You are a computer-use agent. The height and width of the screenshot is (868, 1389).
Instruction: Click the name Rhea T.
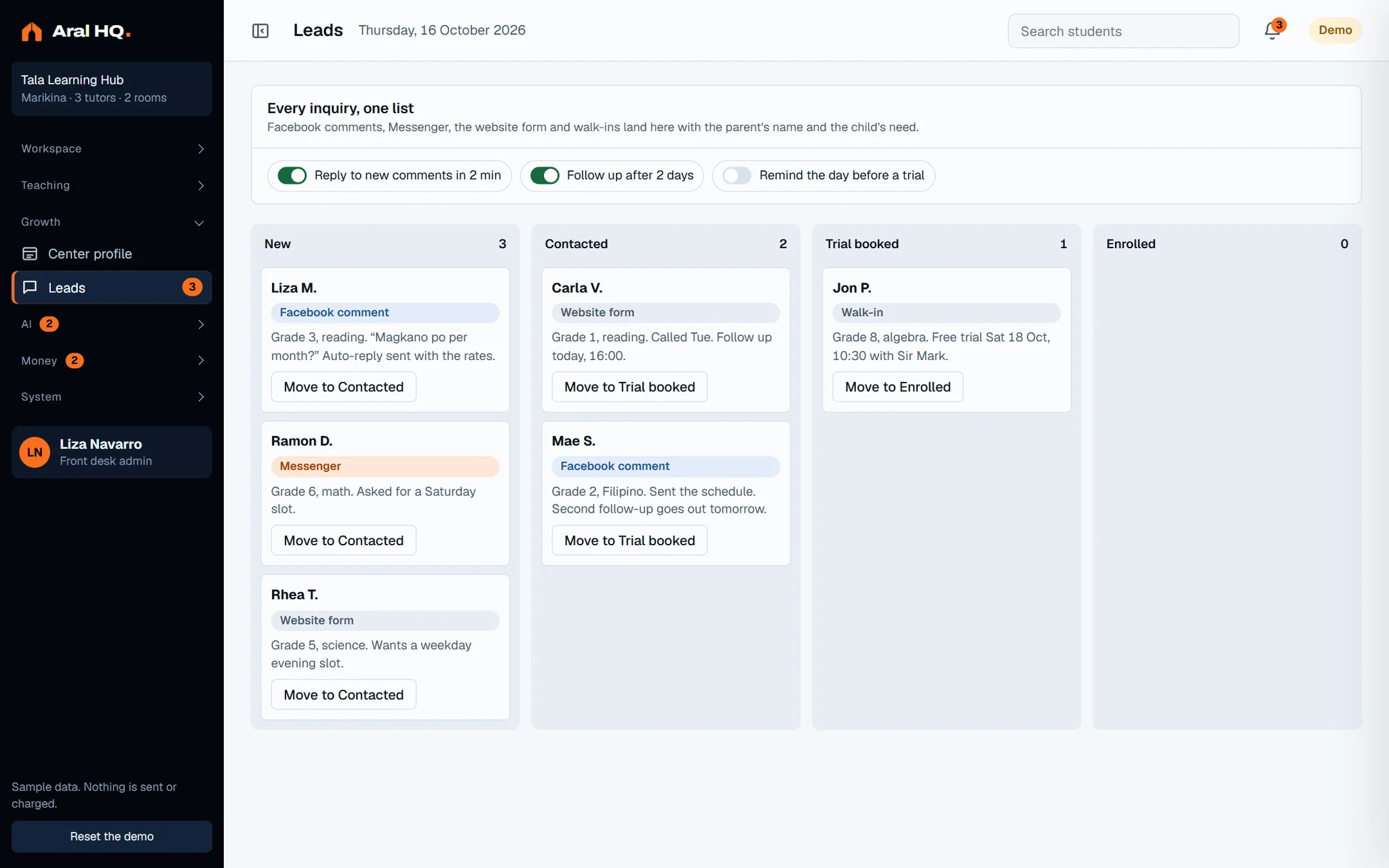click(x=294, y=595)
